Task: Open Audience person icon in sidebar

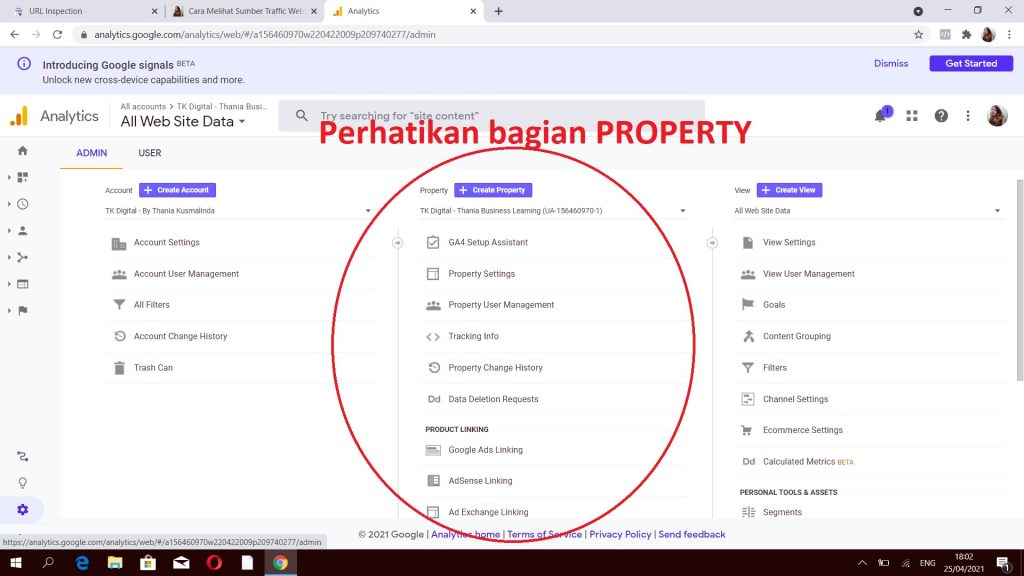Action: coord(23,231)
